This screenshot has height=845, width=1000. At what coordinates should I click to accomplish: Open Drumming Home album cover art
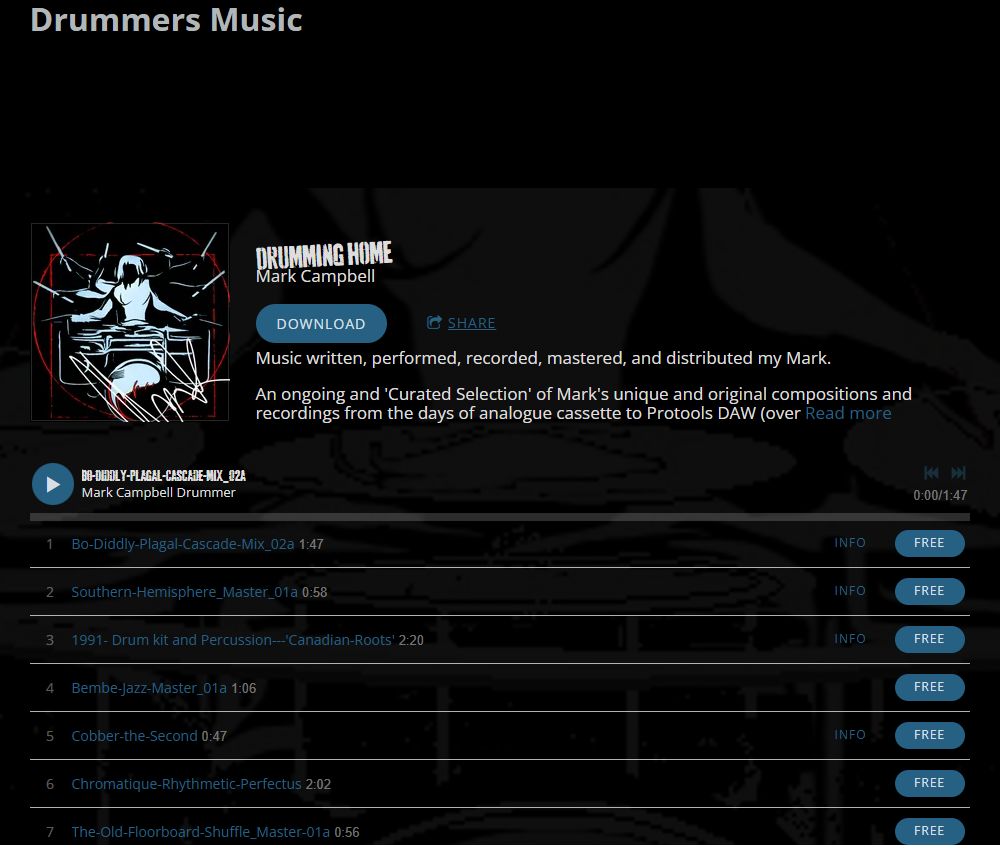[x=129, y=322]
